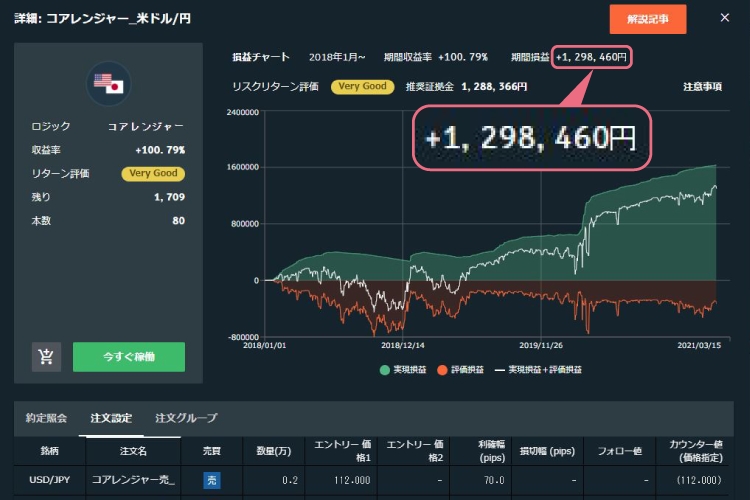Click the 収益率 +100.79% value in left panel
The width and height of the screenshot is (750, 500).
pyautogui.click(x=160, y=150)
